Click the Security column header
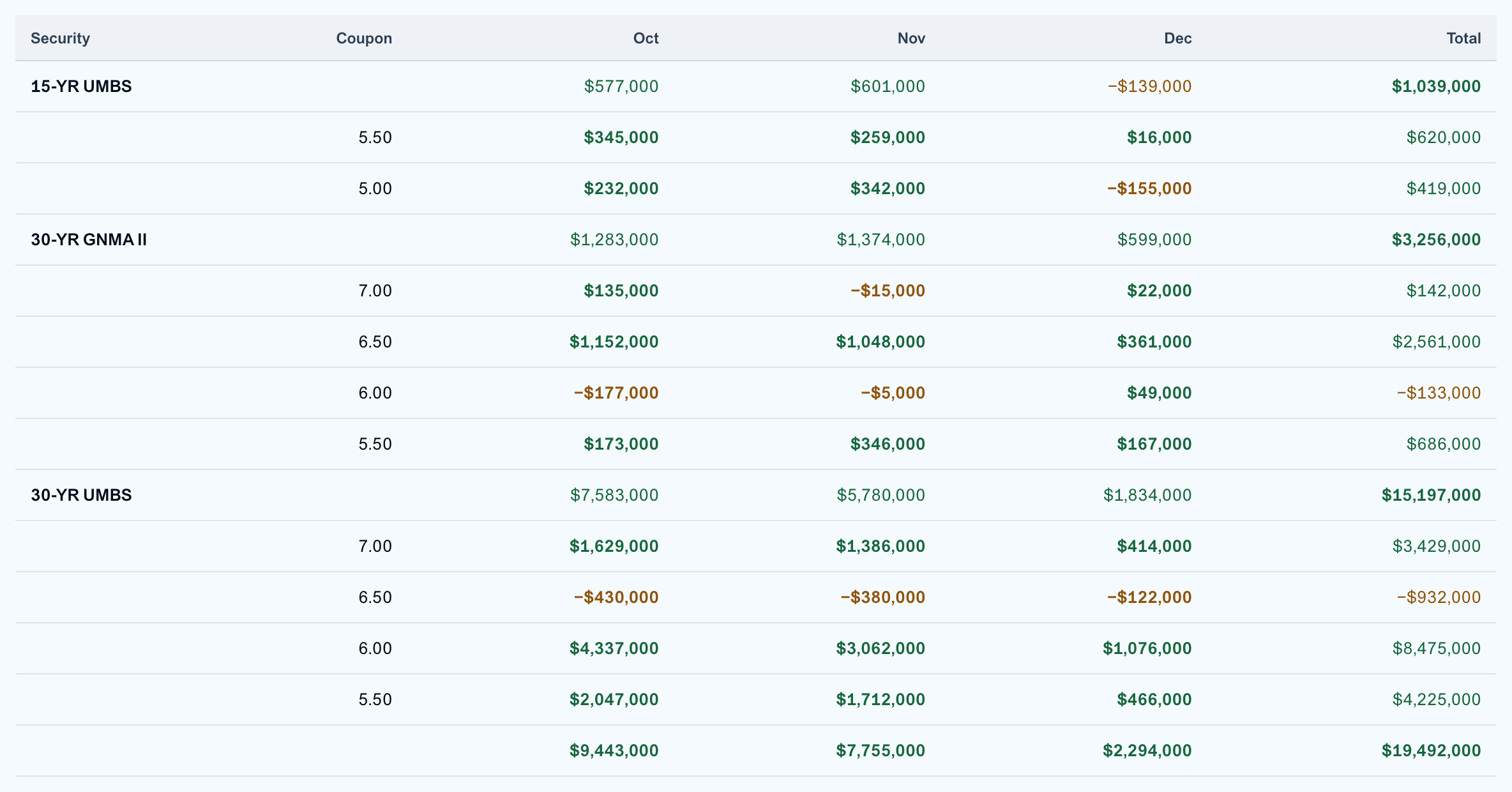The image size is (1512, 792). [60, 38]
